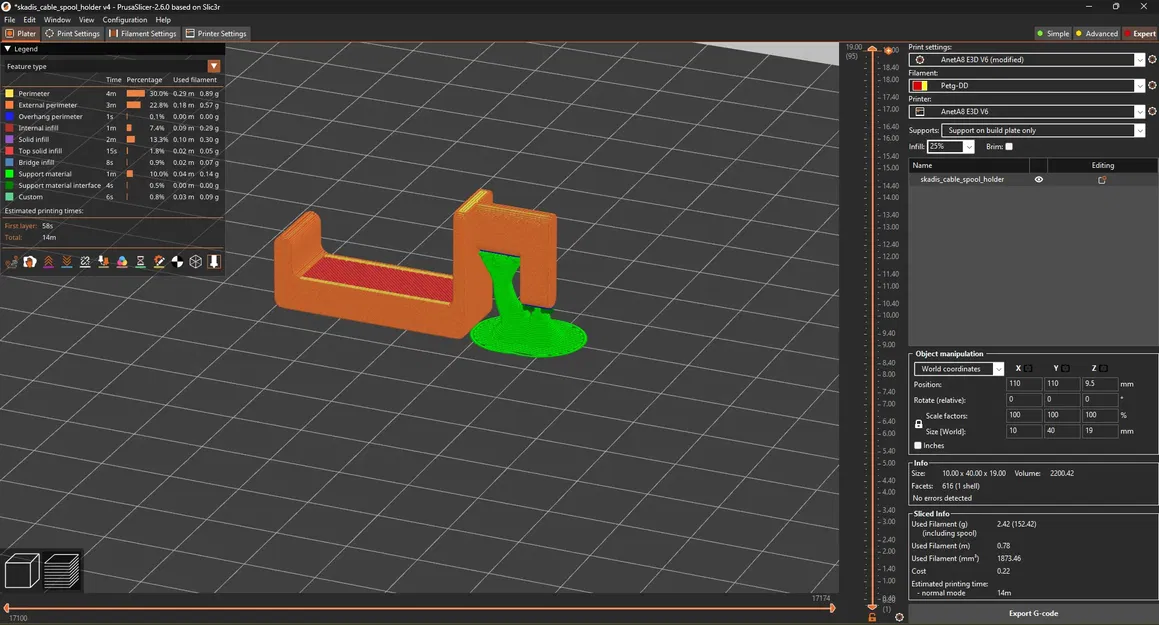
Task: Switch to Plater tab
Action: pyautogui.click(x=20, y=33)
